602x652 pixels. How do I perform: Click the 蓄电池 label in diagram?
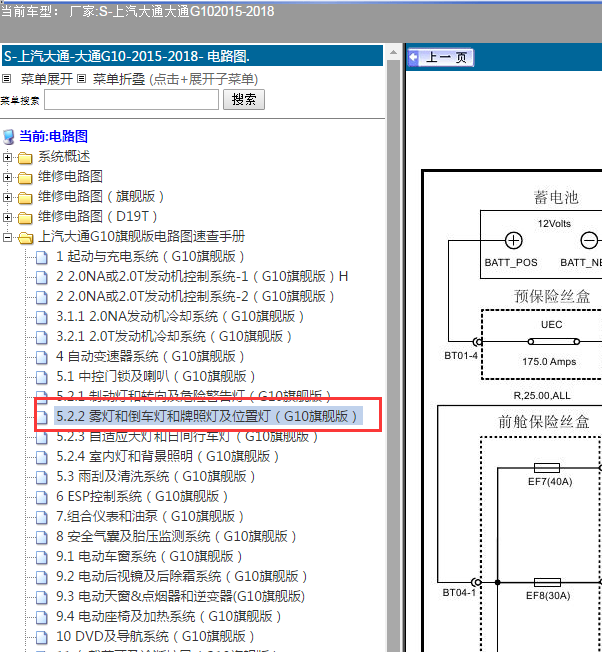point(556,197)
